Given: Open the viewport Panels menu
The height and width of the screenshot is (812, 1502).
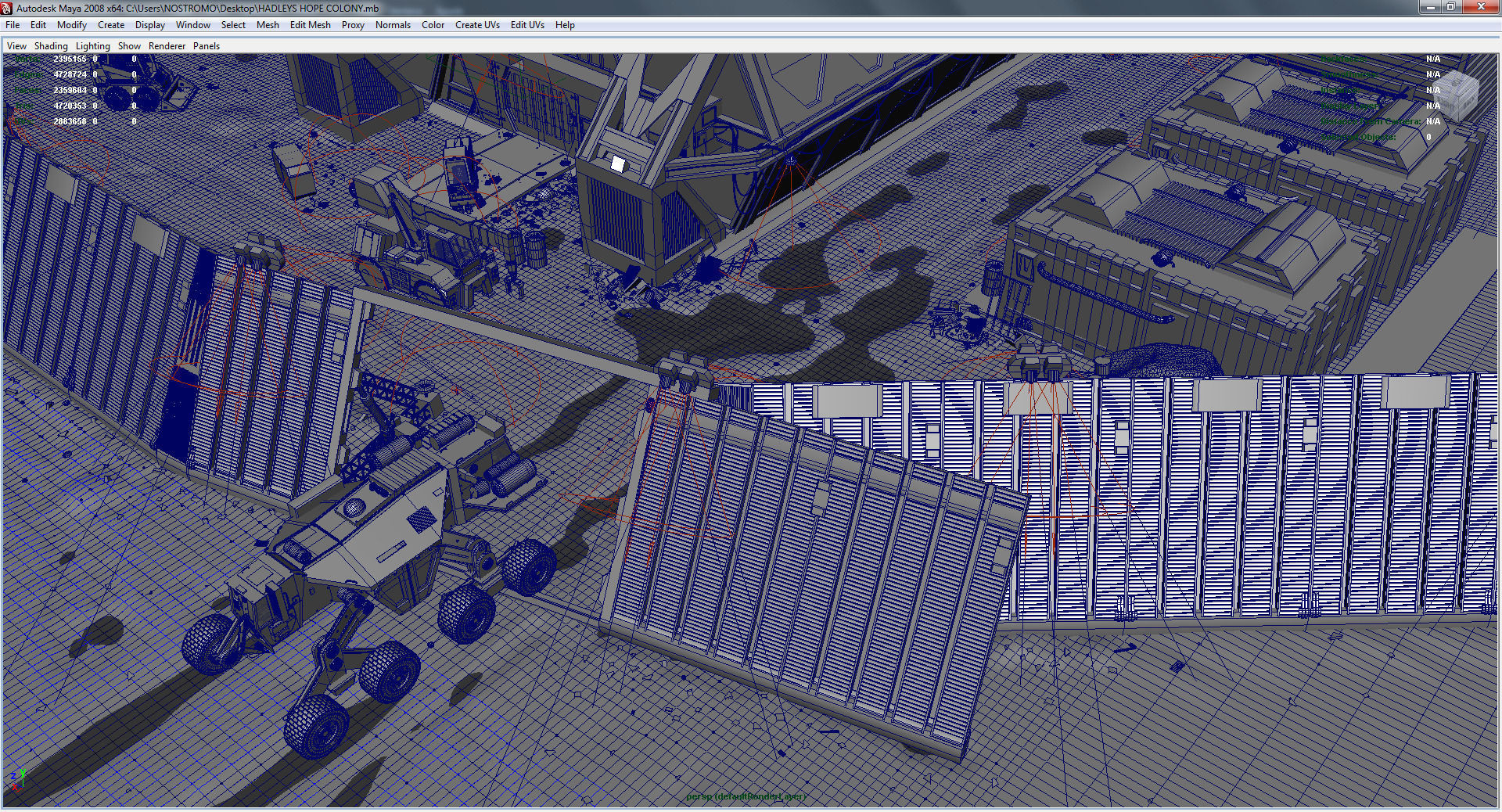Looking at the screenshot, I should pos(207,46).
